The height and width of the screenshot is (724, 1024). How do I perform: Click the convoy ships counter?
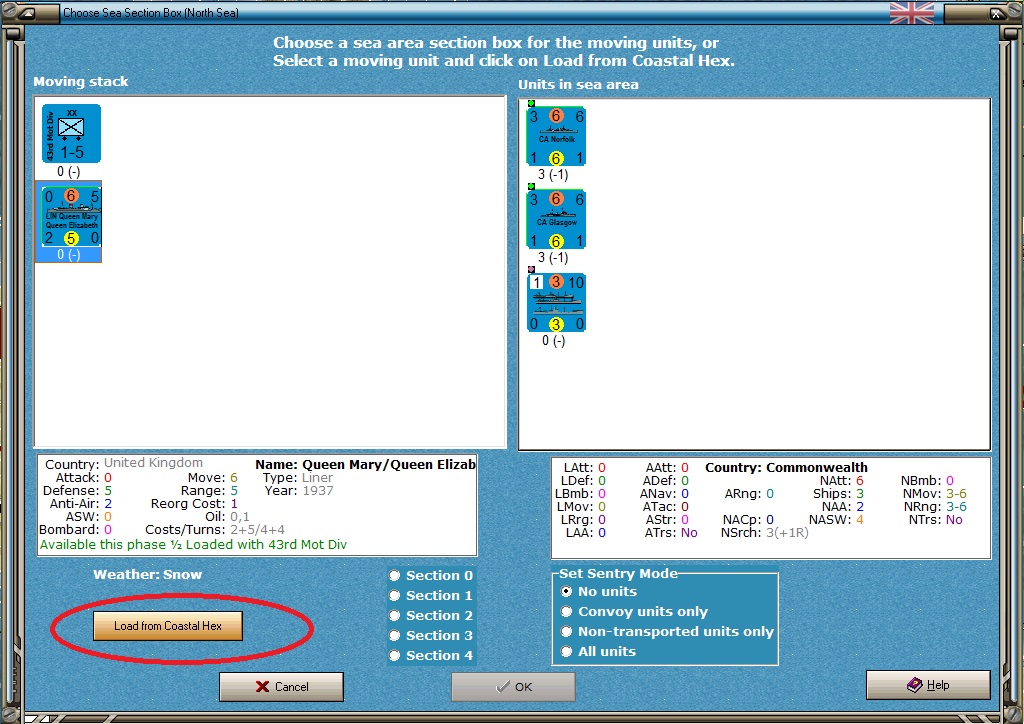(x=556, y=302)
